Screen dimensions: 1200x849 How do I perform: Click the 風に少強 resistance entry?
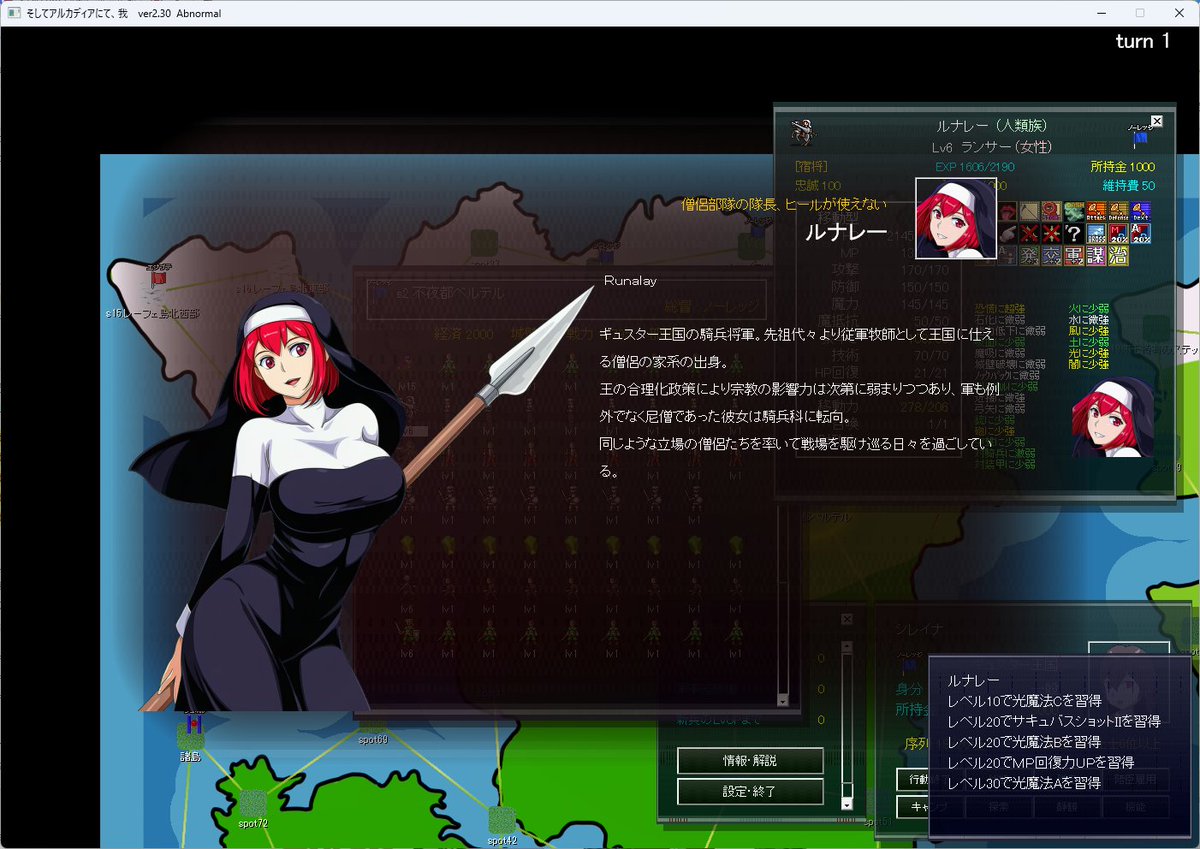pyautogui.click(x=1089, y=331)
